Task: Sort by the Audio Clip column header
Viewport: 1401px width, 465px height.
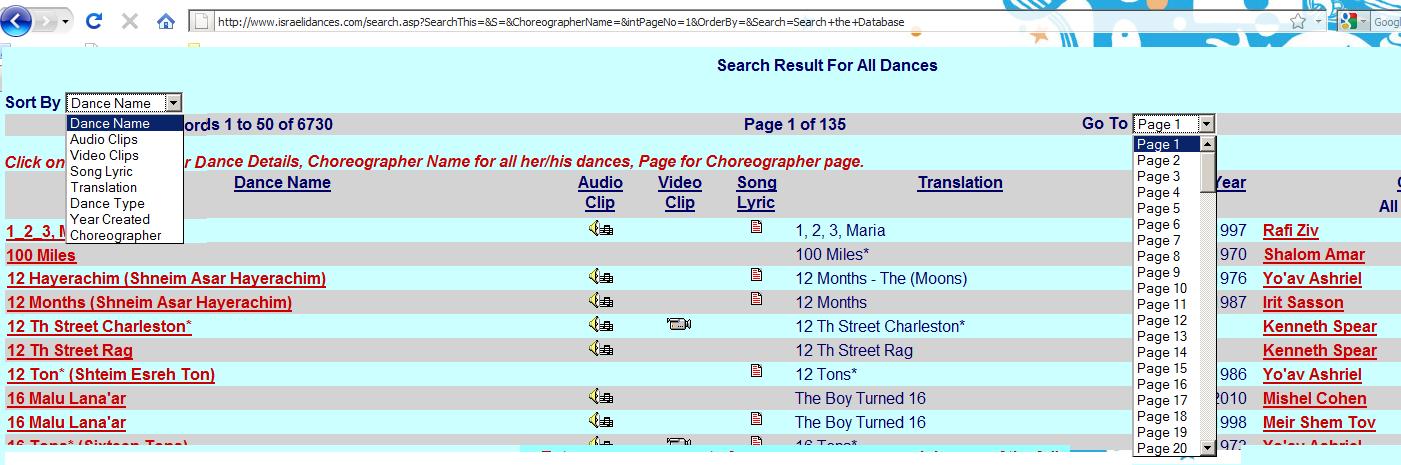Action: pyautogui.click(x=600, y=193)
